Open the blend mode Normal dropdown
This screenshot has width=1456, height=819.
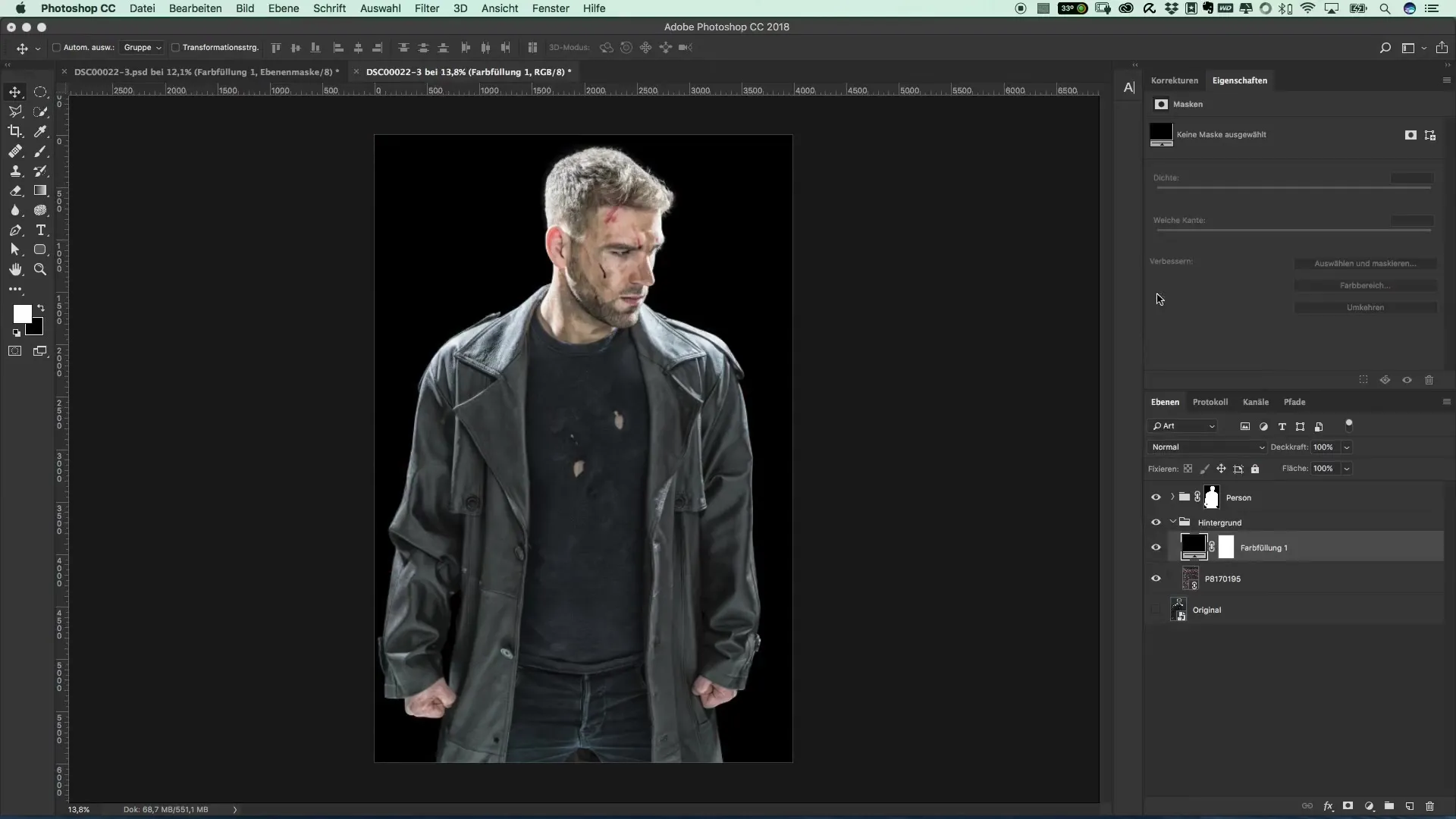click(x=1207, y=447)
